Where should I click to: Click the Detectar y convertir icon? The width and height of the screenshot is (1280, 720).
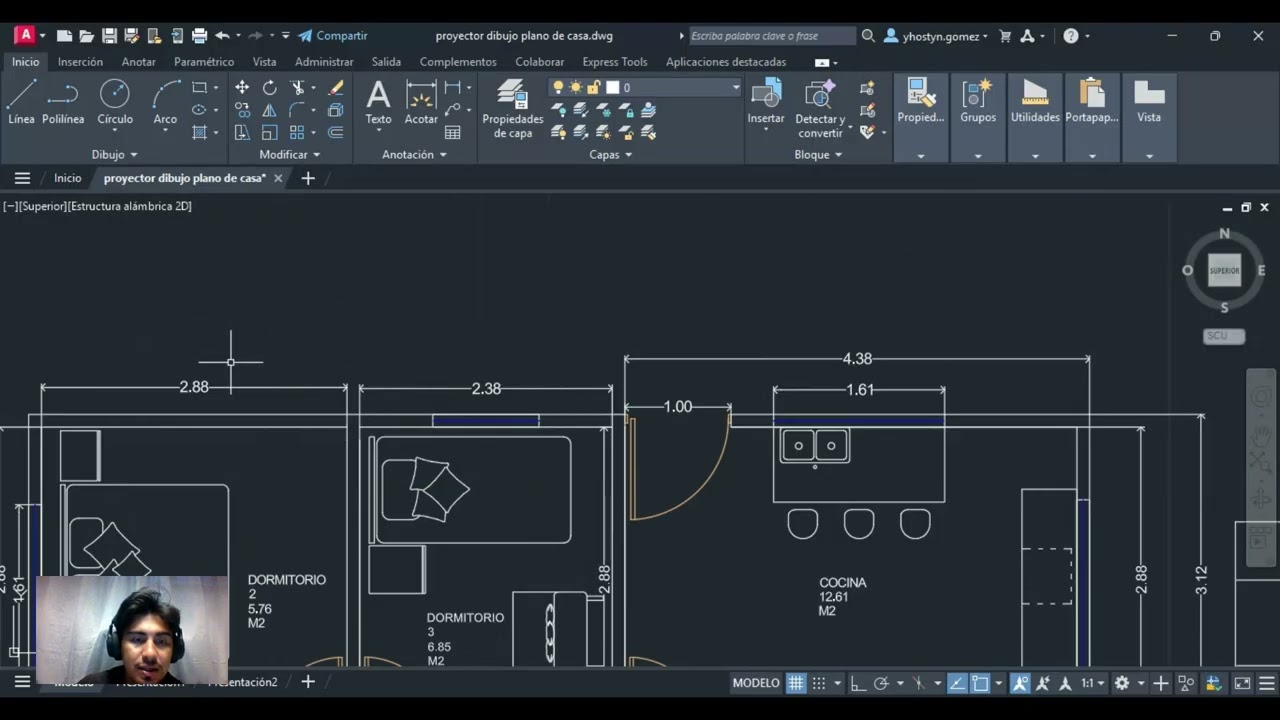click(820, 109)
